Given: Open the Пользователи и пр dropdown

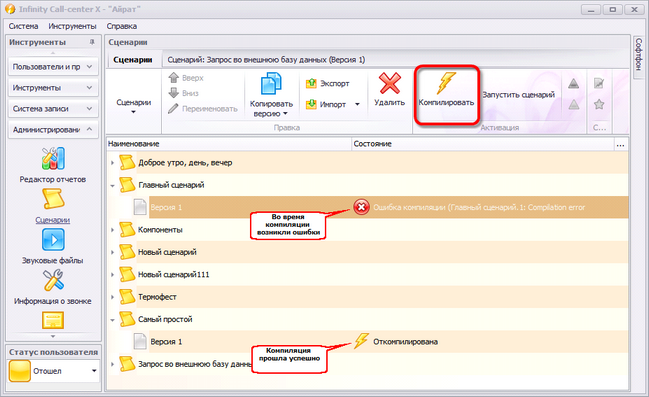Looking at the screenshot, I should tap(53, 67).
